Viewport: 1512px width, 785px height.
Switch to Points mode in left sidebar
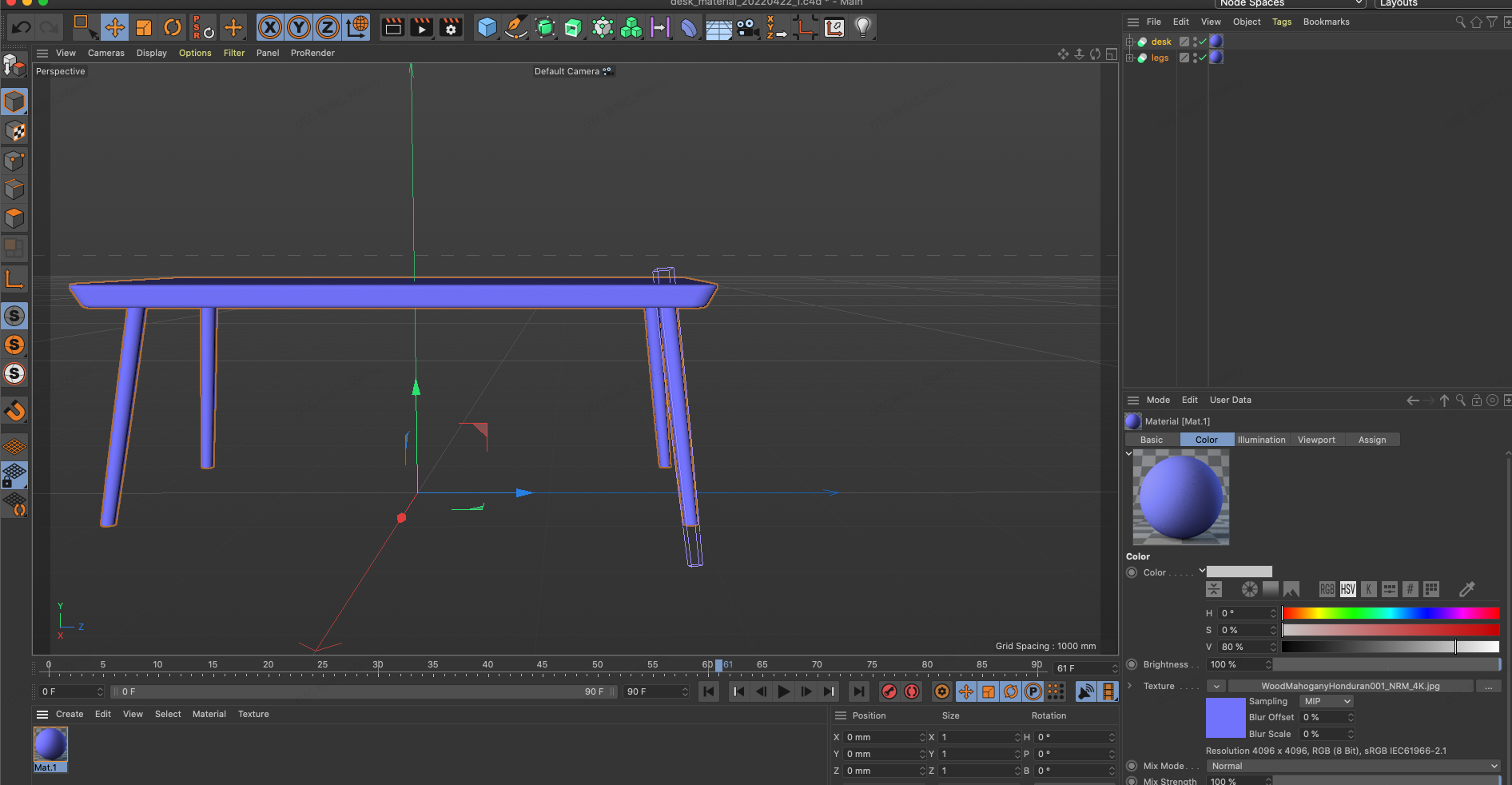[x=14, y=161]
